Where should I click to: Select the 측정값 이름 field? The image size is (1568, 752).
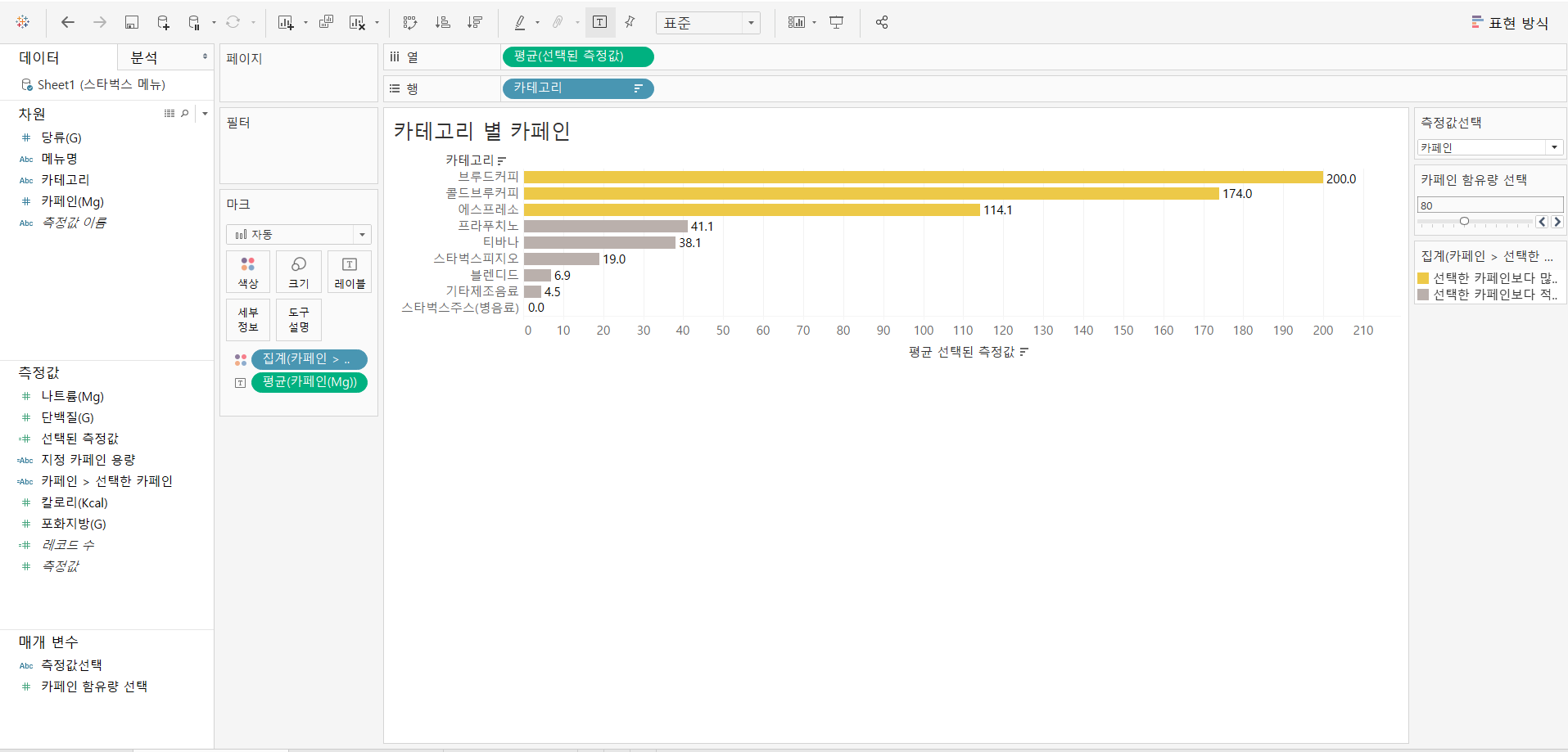tap(74, 223)
